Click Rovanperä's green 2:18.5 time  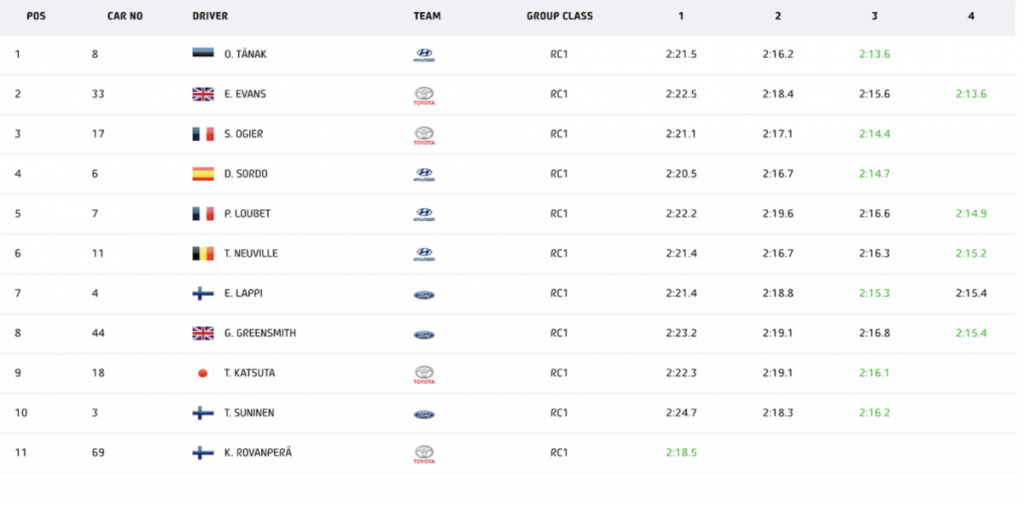point(681,453)
